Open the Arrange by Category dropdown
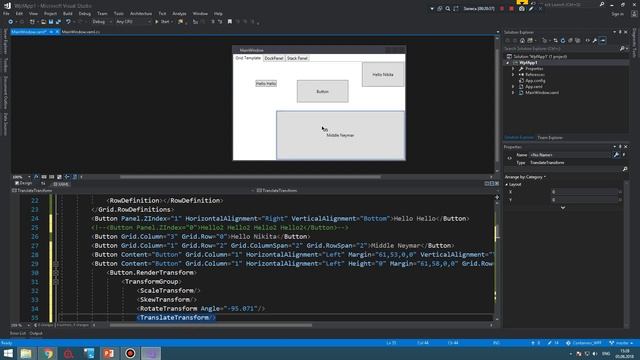 pos(525,177)
